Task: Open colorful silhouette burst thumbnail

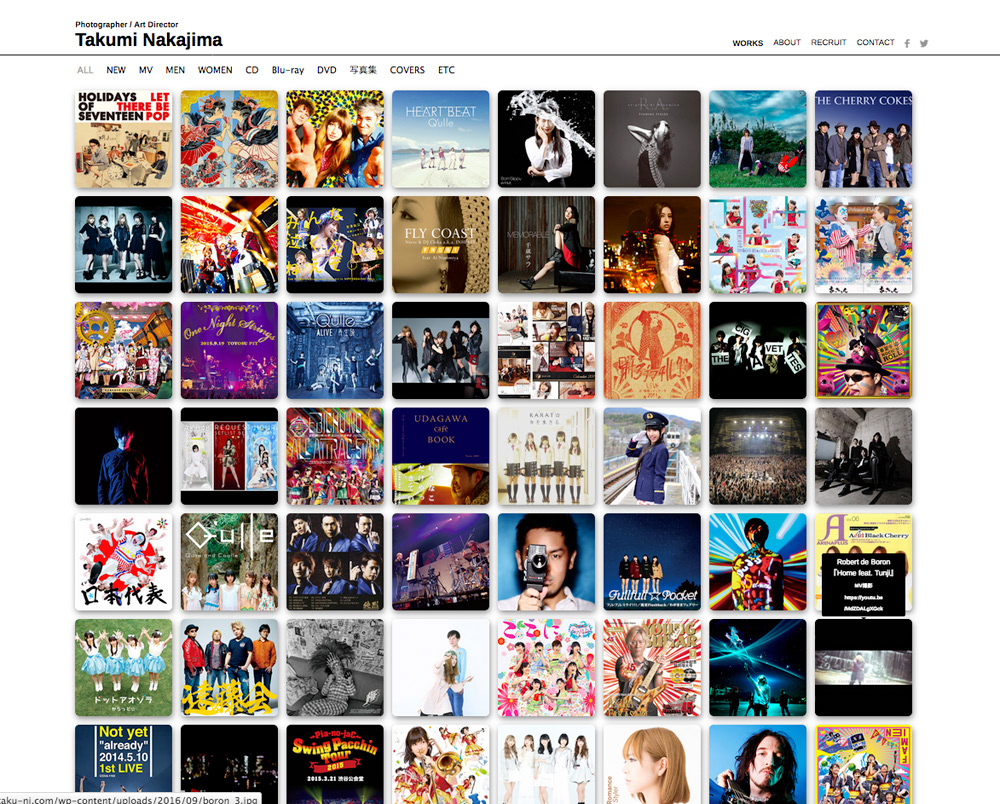Action: coord(758,562)
